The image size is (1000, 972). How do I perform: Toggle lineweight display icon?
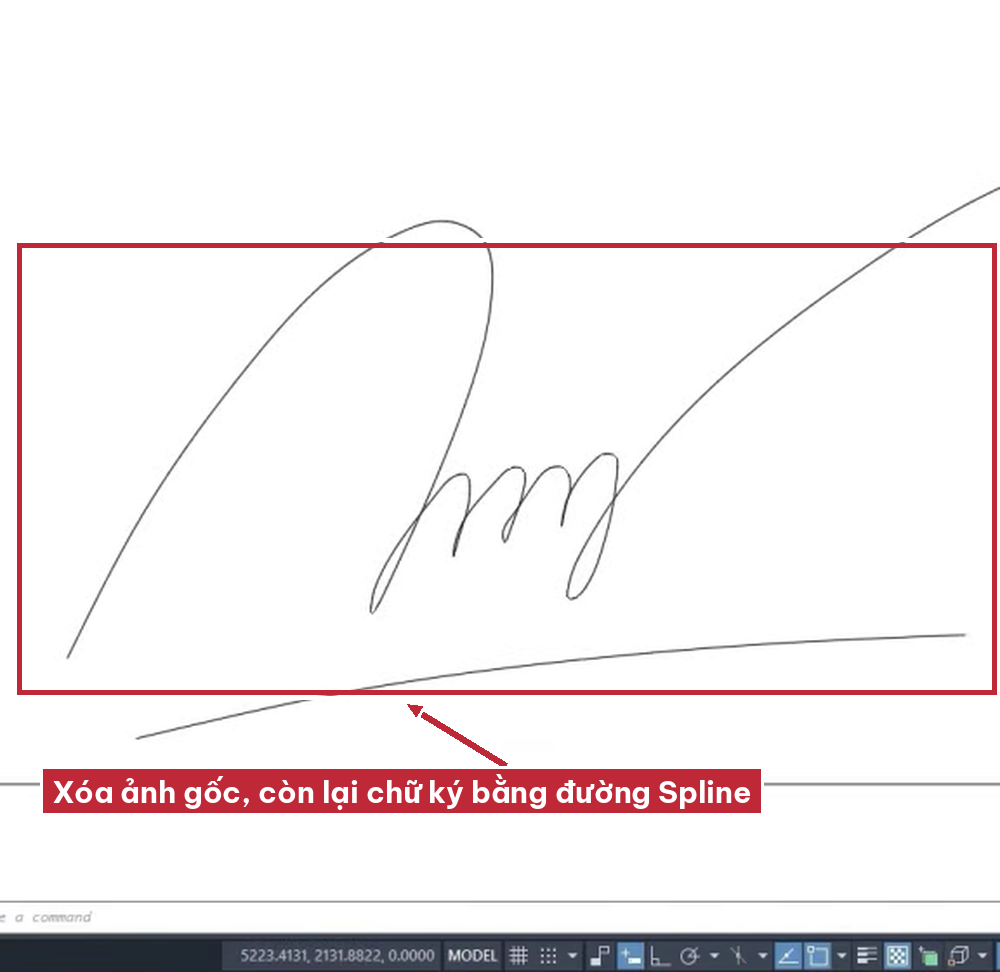tap(867, 955)
